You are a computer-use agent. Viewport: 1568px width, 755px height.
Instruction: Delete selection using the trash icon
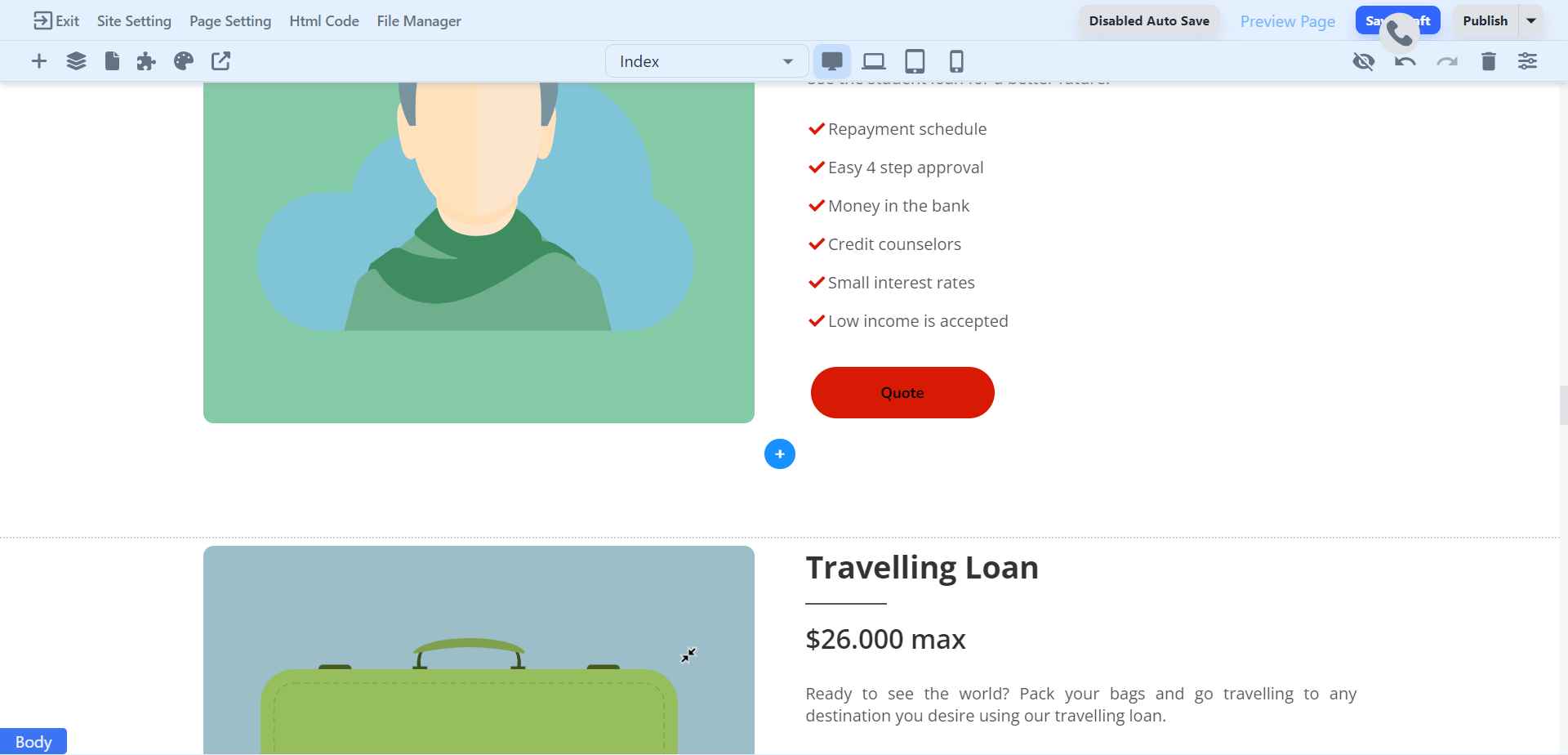coord(1488,60)
